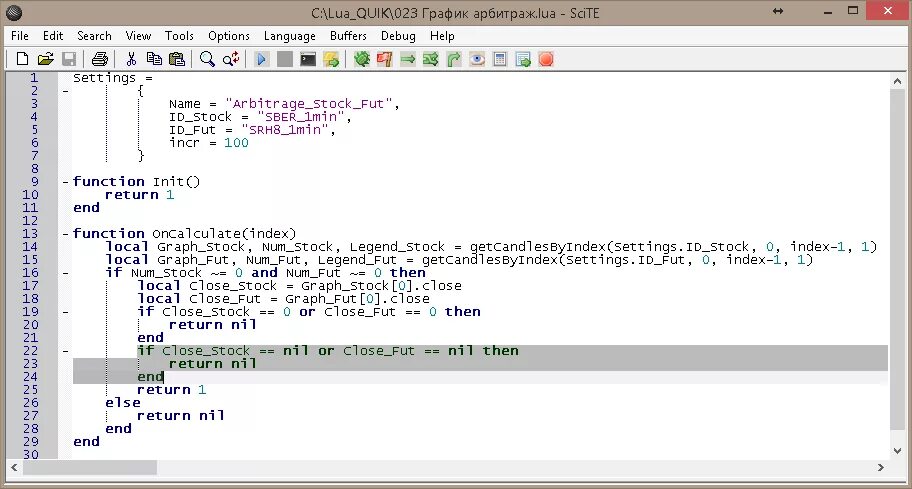
Task: Open Find with the magnifier icon
Action: click(x=207, y=59)
